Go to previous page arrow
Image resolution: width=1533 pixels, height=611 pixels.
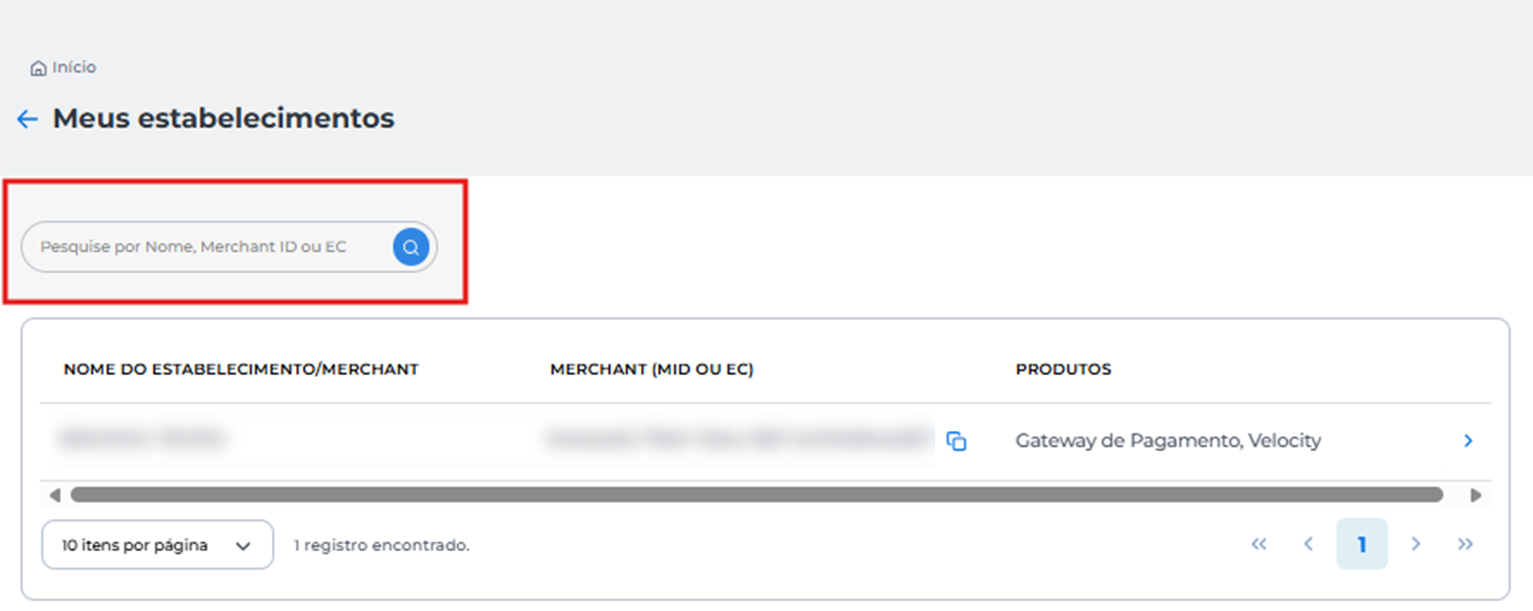click(1308, 544)
